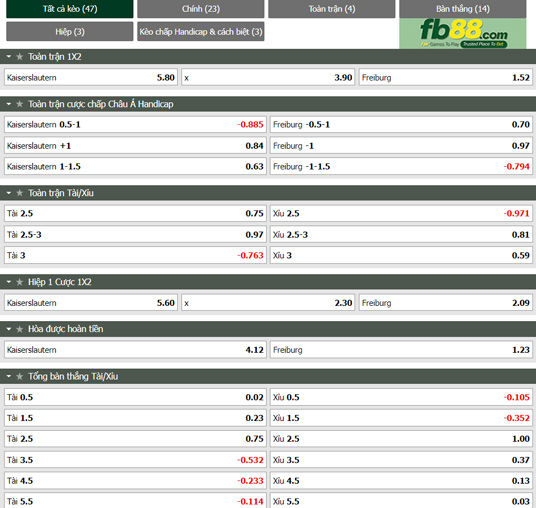This screenshot has width=536, height=508.
Task: Pick Tài 3 at -0.763
Action: point(135,255)
